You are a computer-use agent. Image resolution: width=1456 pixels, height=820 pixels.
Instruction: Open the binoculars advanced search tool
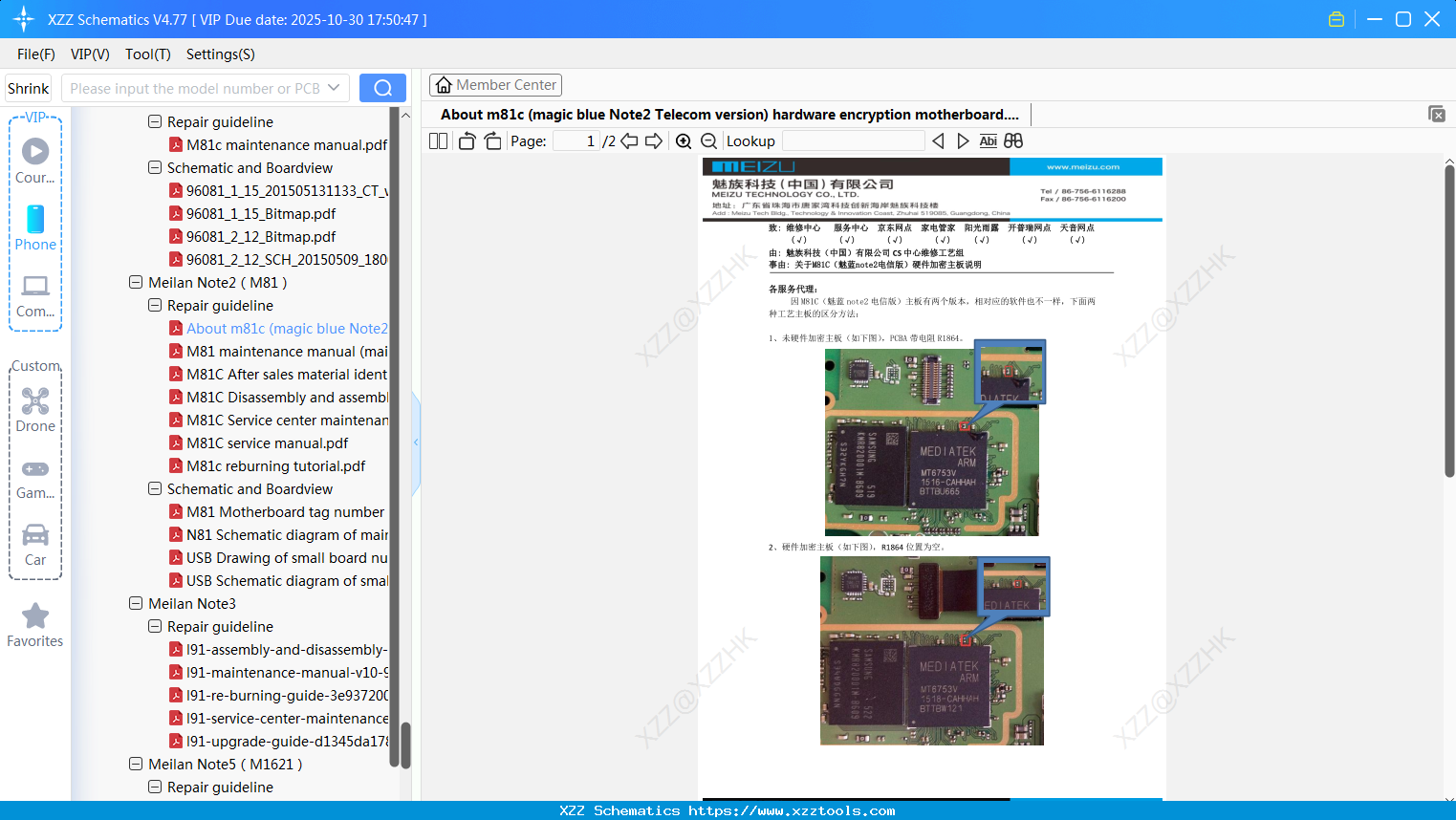(1013, 140)
